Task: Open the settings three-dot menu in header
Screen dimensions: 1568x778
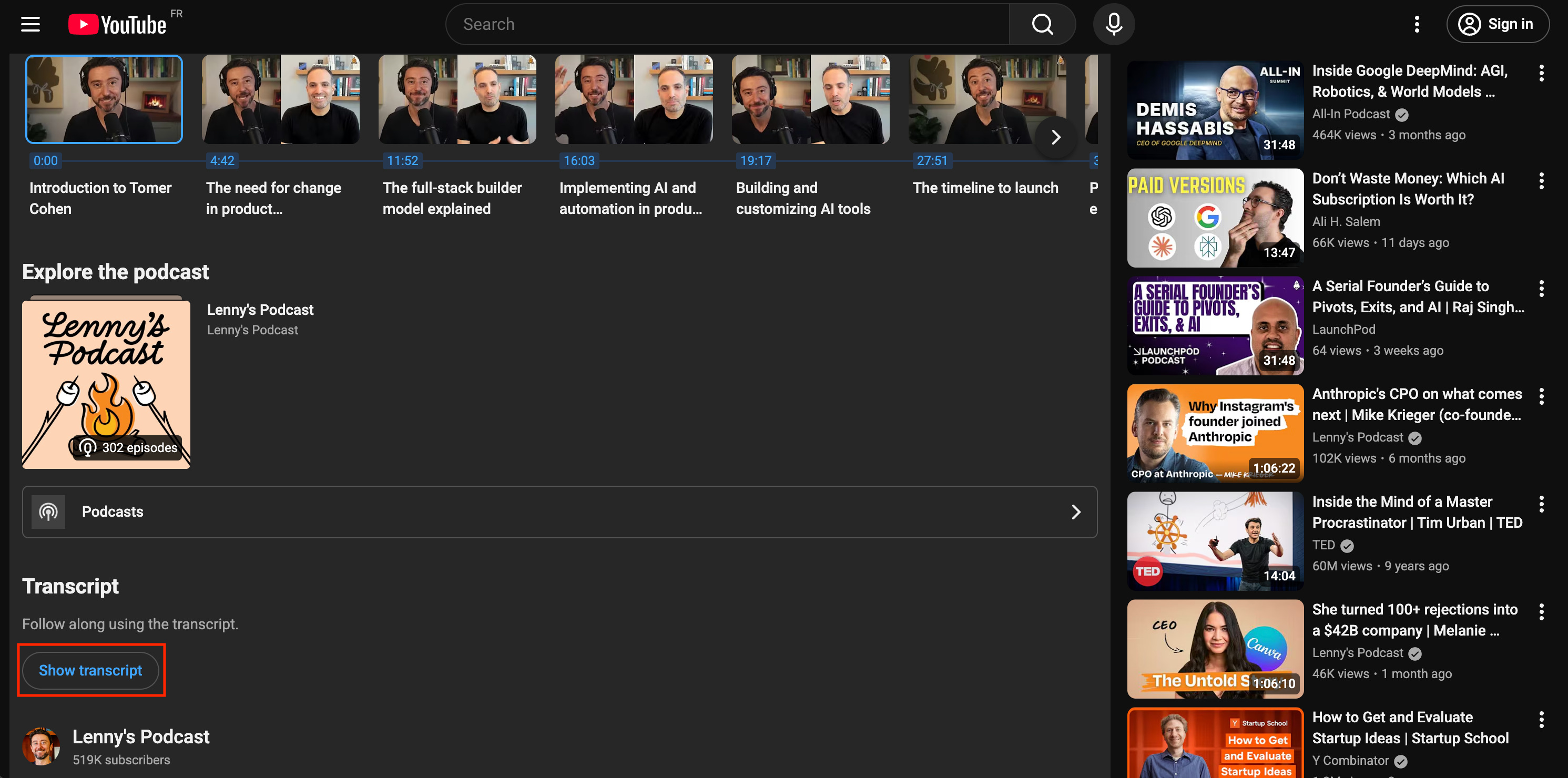Action: click(1417, 24)
